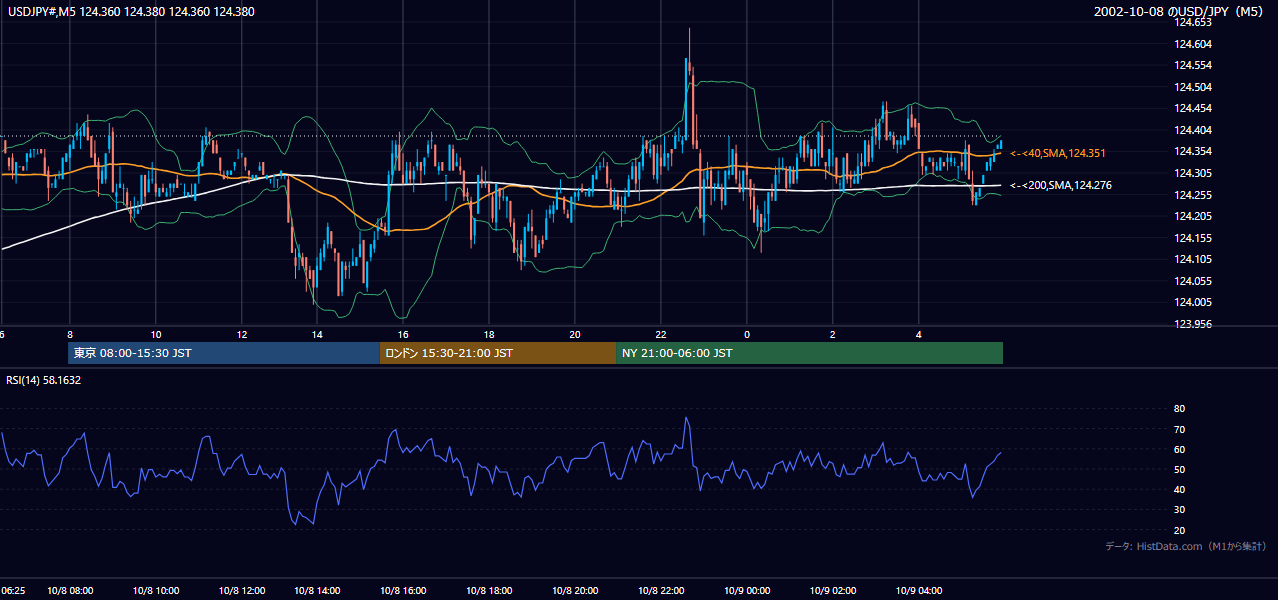Screen dimensions: 1278x600
Task: Click the 10/8 20:00 time label
Action: [575, 591]
